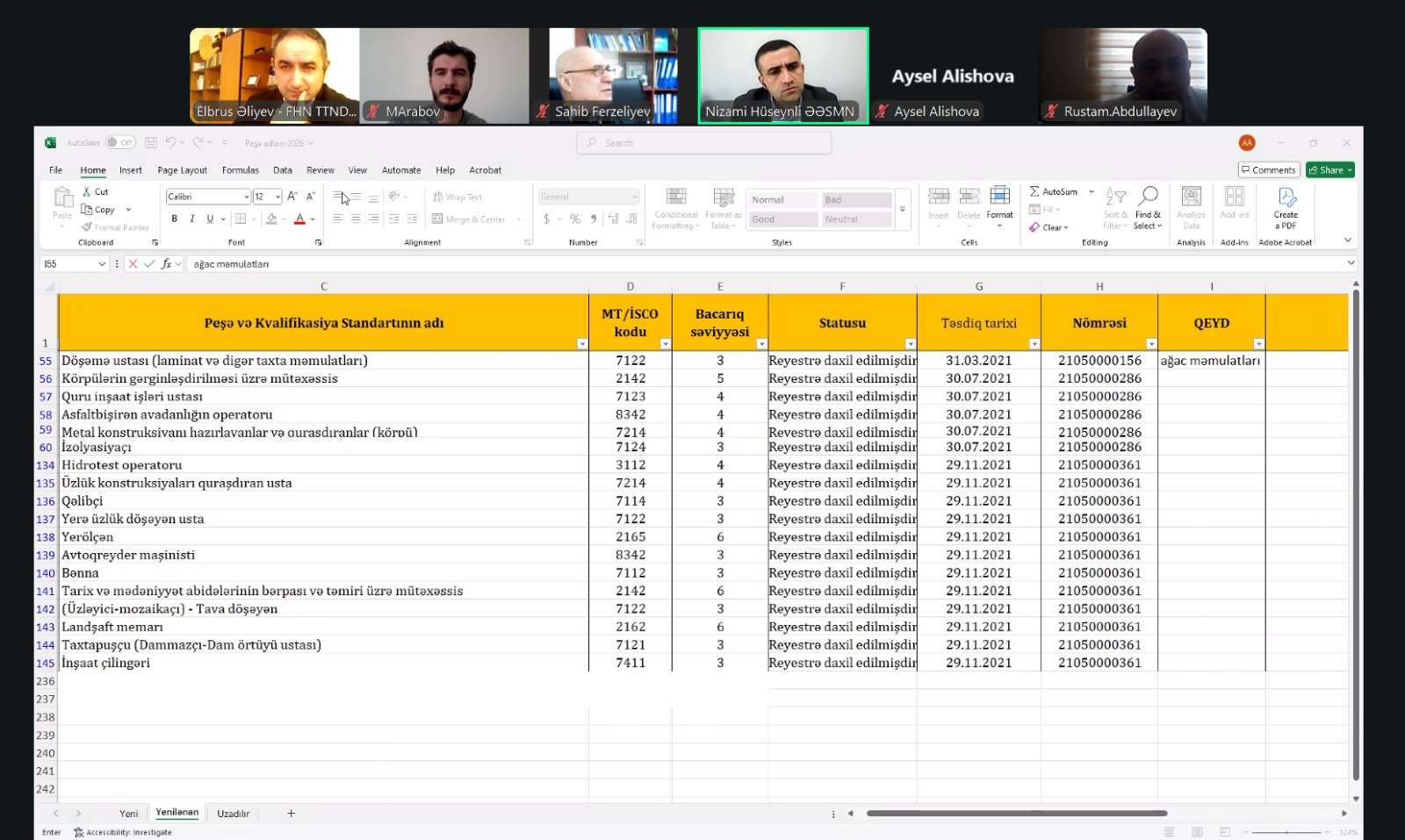Open the Comments button
Screen dimensions: 1405x840
tap(1268, 170)
